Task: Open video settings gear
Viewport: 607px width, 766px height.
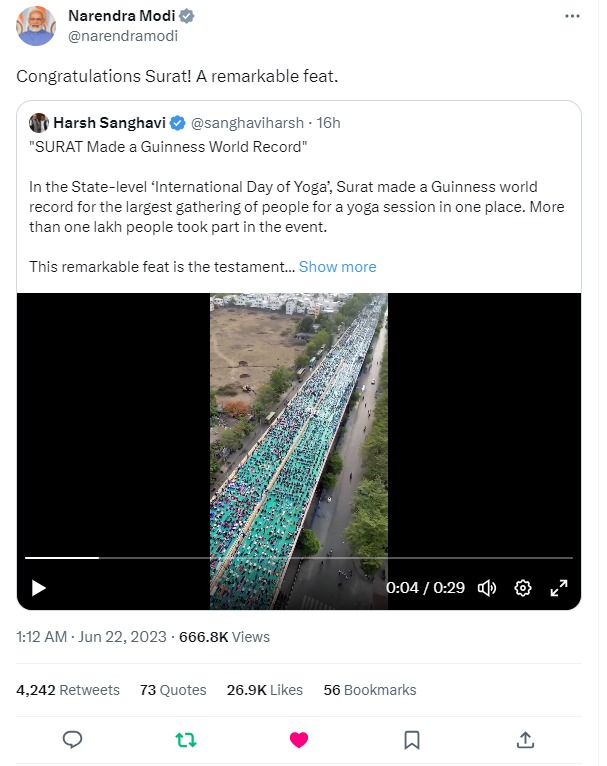Action: tap(523, 588)
